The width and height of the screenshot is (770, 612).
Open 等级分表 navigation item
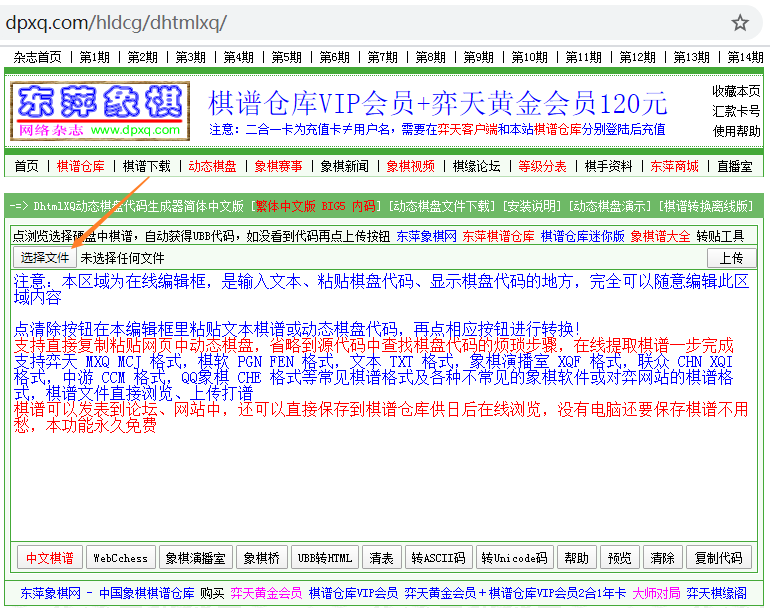click(x=542, y=167)
